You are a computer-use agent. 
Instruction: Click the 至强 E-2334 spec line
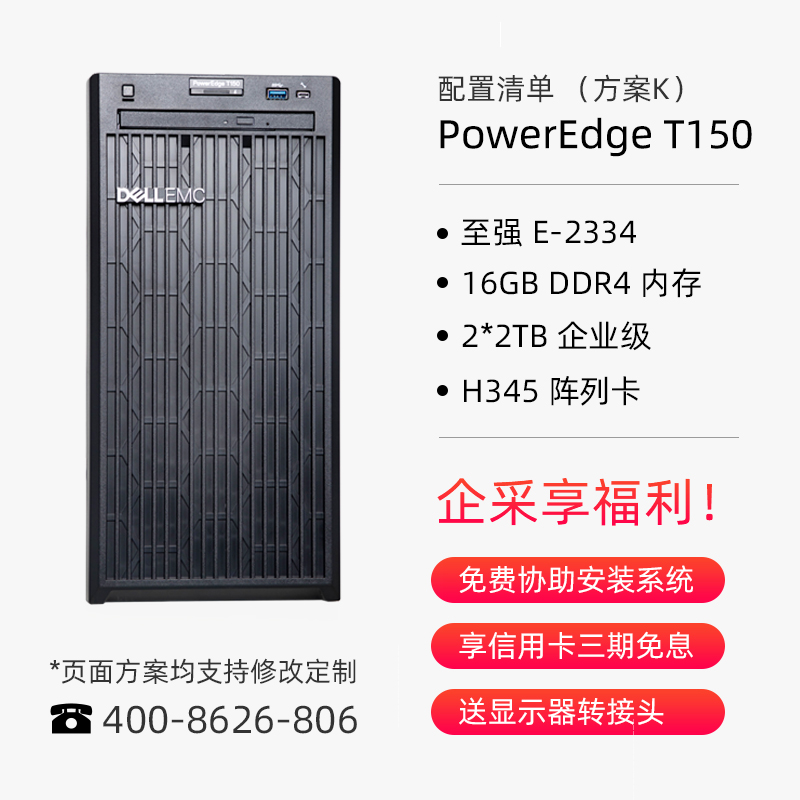[548, 232]
